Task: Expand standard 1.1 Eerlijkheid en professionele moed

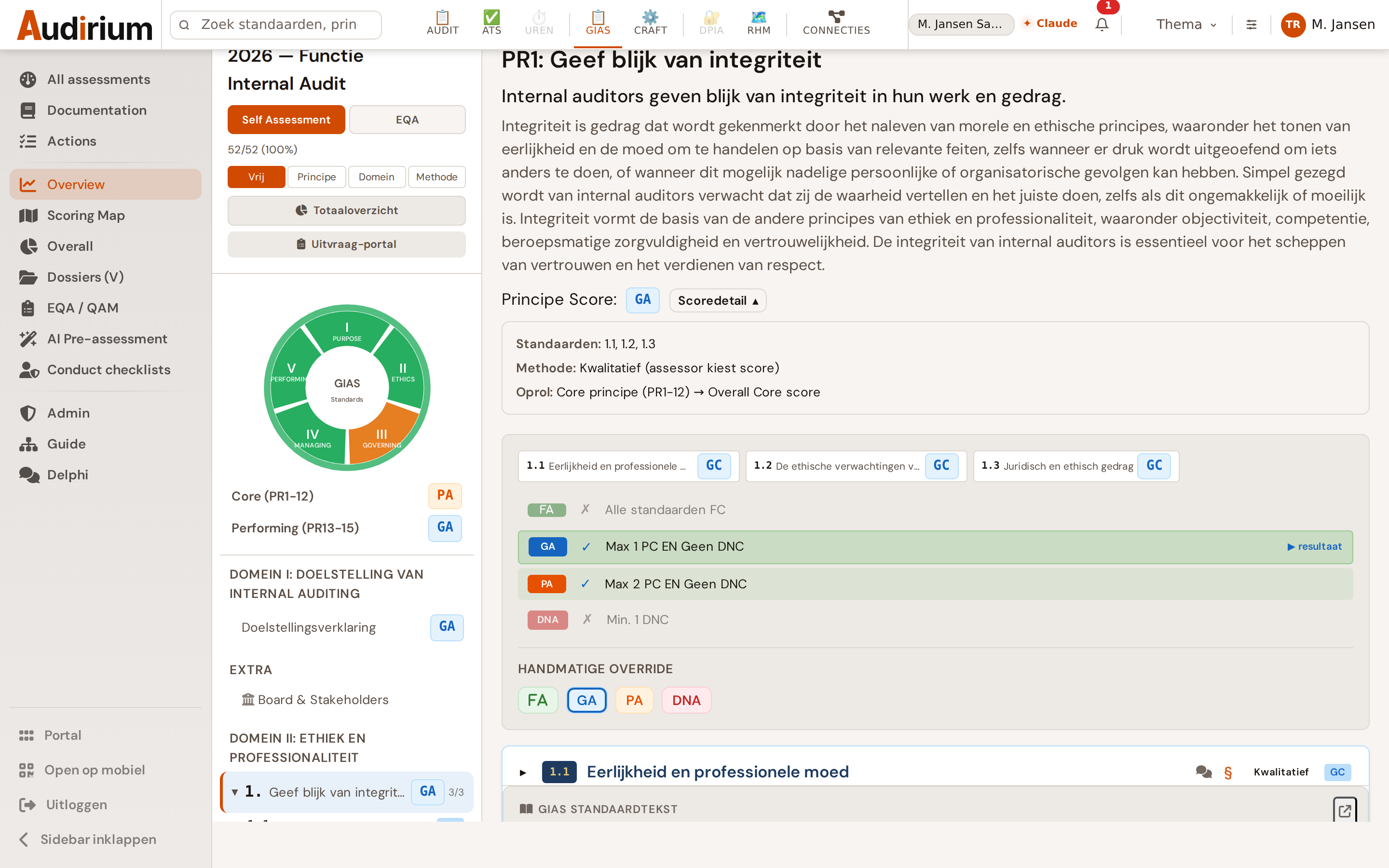Action: (x=523, y=773)
